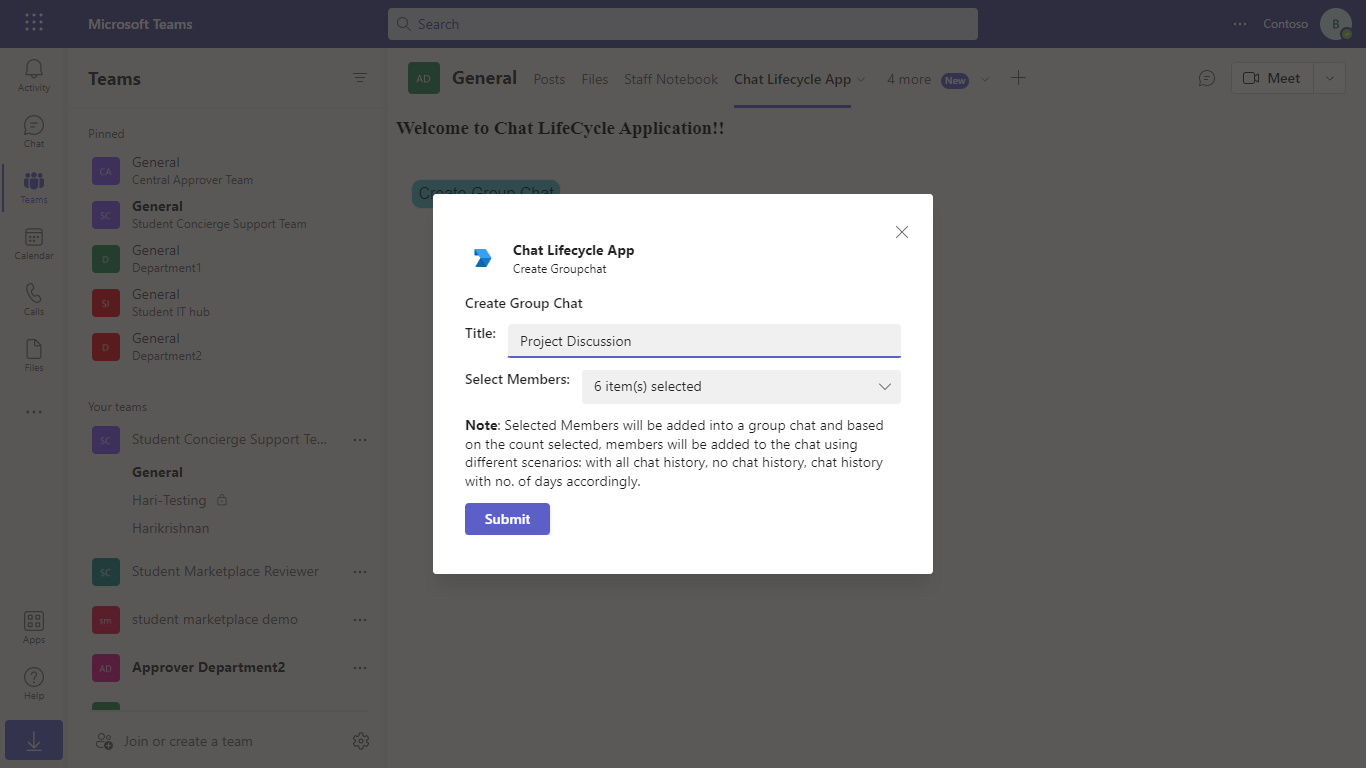Click the Pinned section header
Screen dimensions: 1366x768
pyautogui.click(x=106, y=134)
